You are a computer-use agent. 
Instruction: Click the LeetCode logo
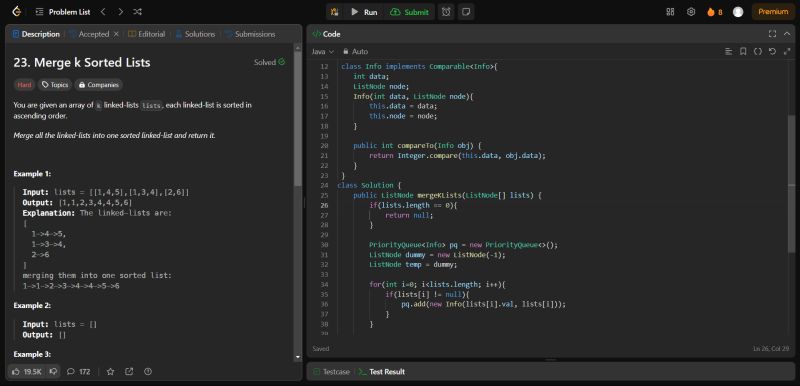pyautogui.click(x=17, y=11)
